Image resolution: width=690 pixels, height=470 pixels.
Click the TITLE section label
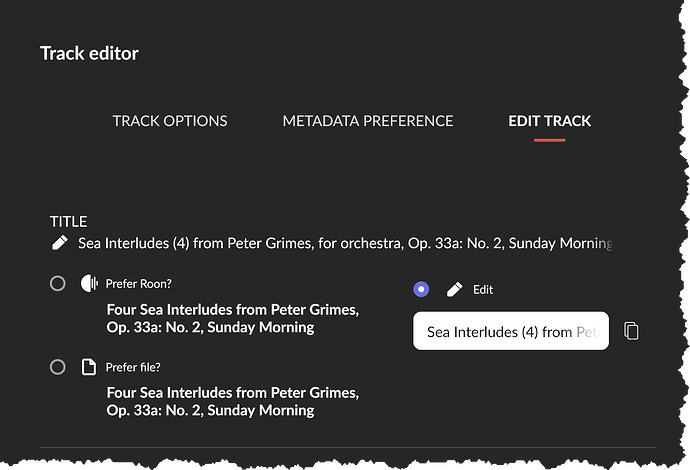(x=69, y=221)
